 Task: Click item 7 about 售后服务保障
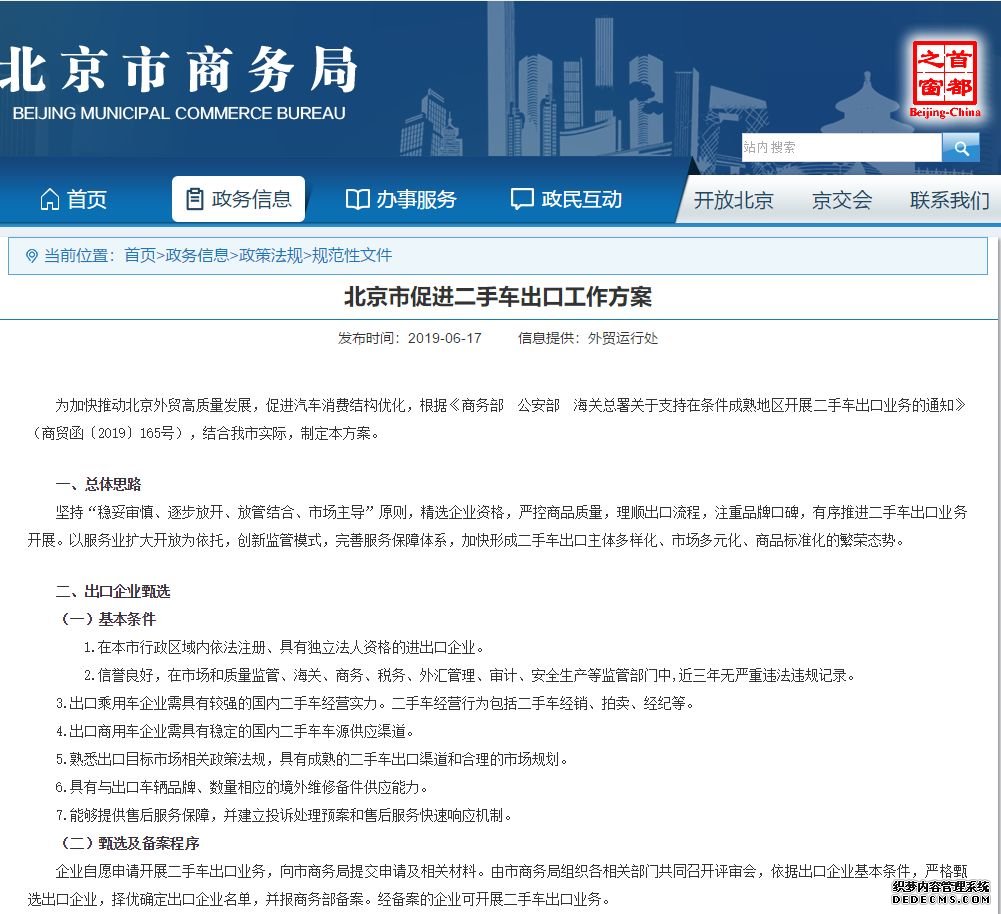(284, 816)
